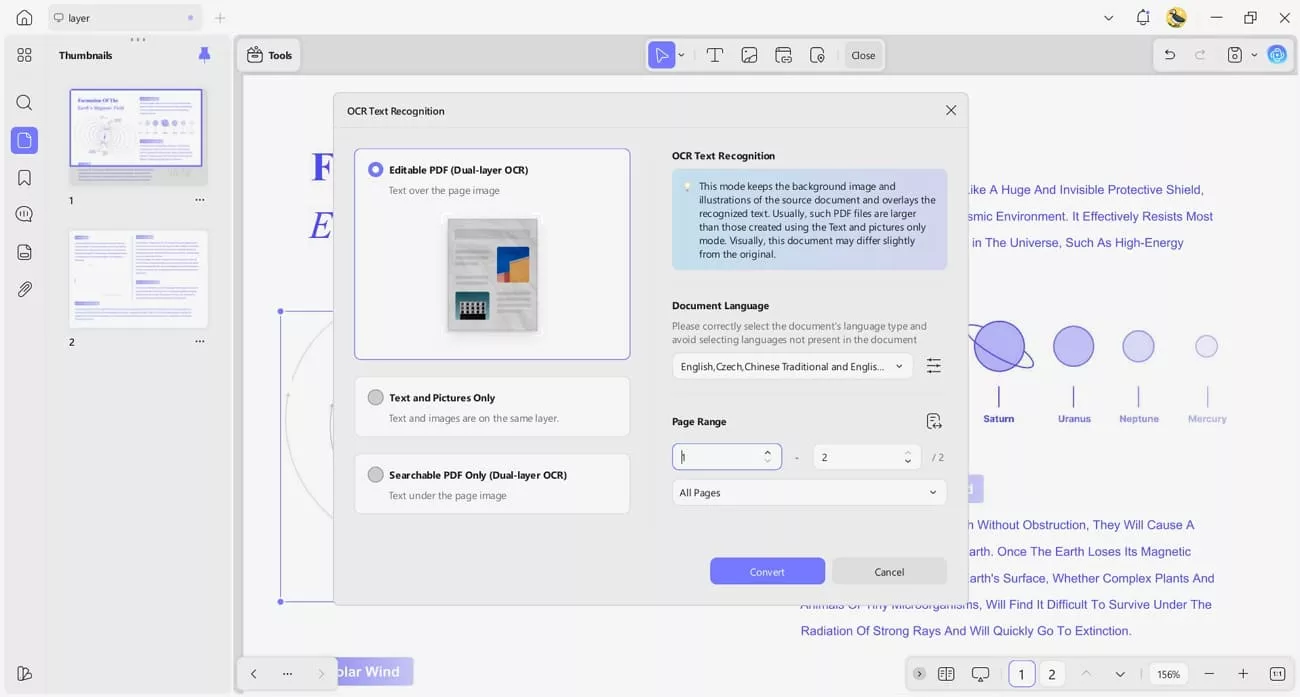Click Close in the edit toolbar

[x=863, y=55]
